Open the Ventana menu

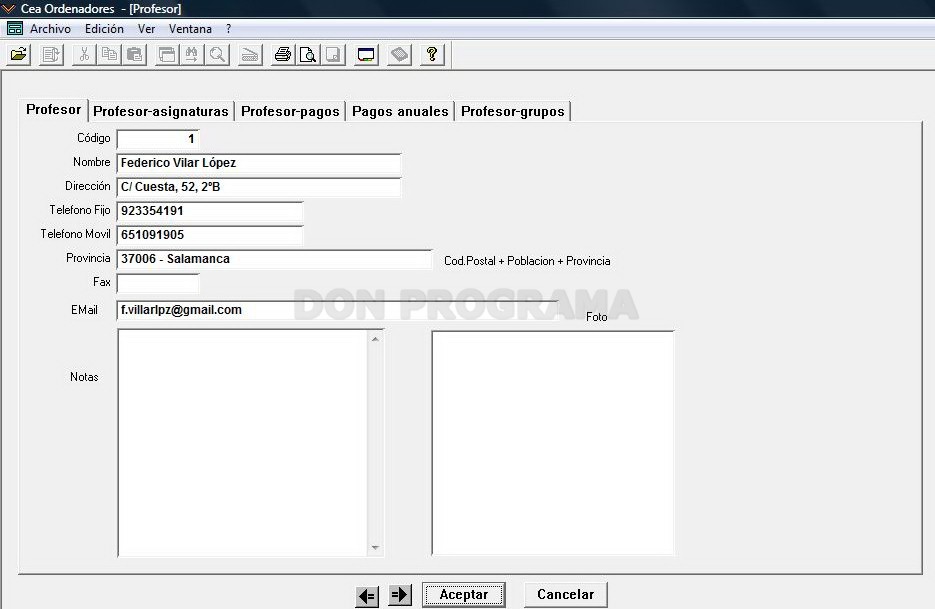(x=190, y=29)
